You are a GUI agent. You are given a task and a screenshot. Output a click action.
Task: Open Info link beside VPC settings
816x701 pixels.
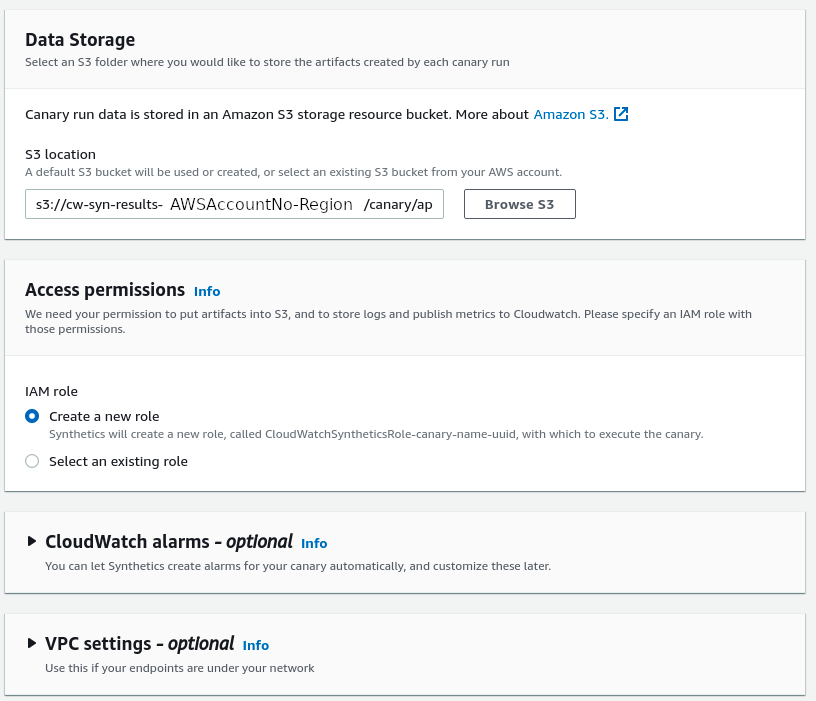[x=256, y=645]
